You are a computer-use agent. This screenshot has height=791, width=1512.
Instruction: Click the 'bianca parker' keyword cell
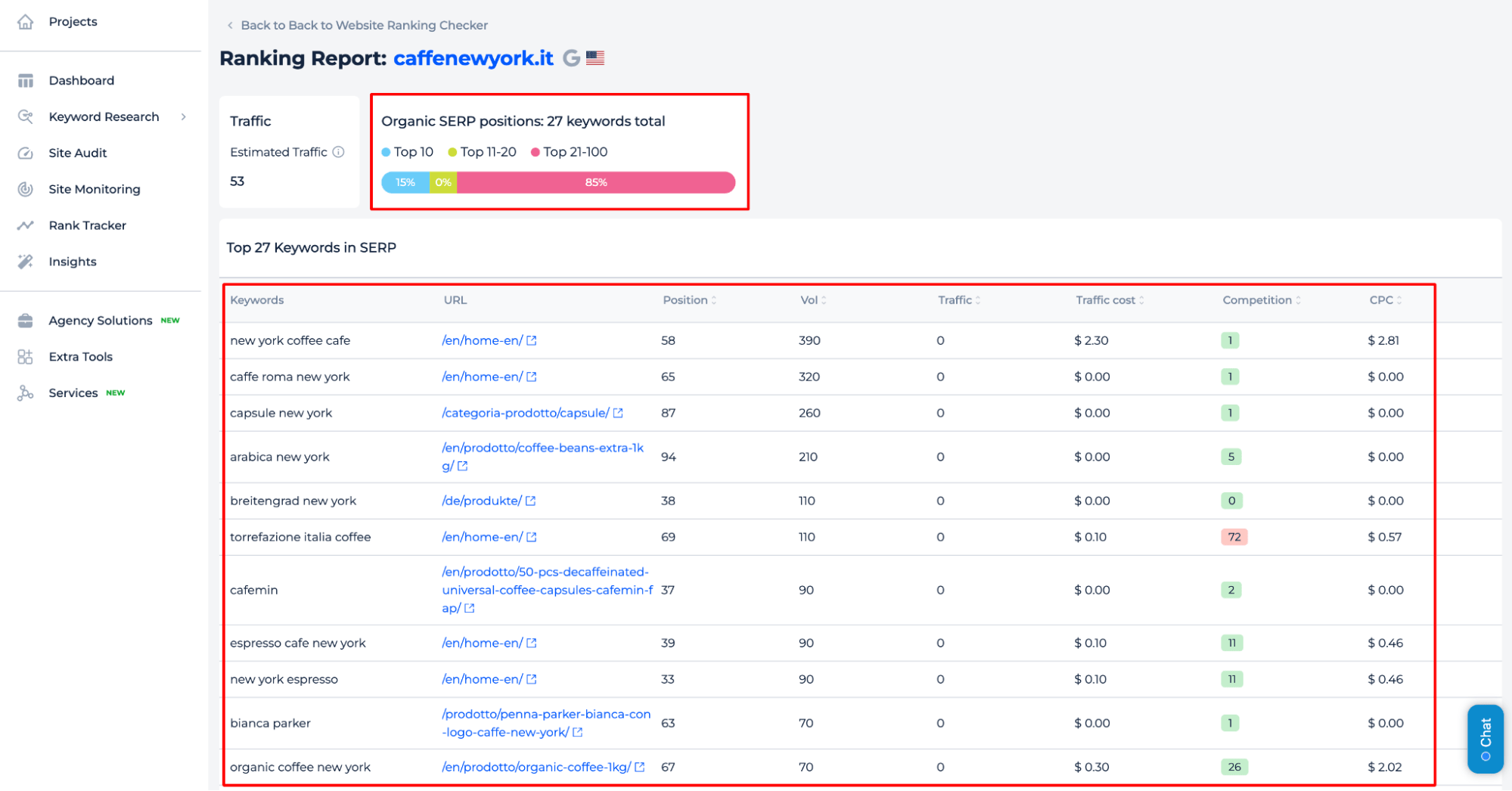point(270,724)
